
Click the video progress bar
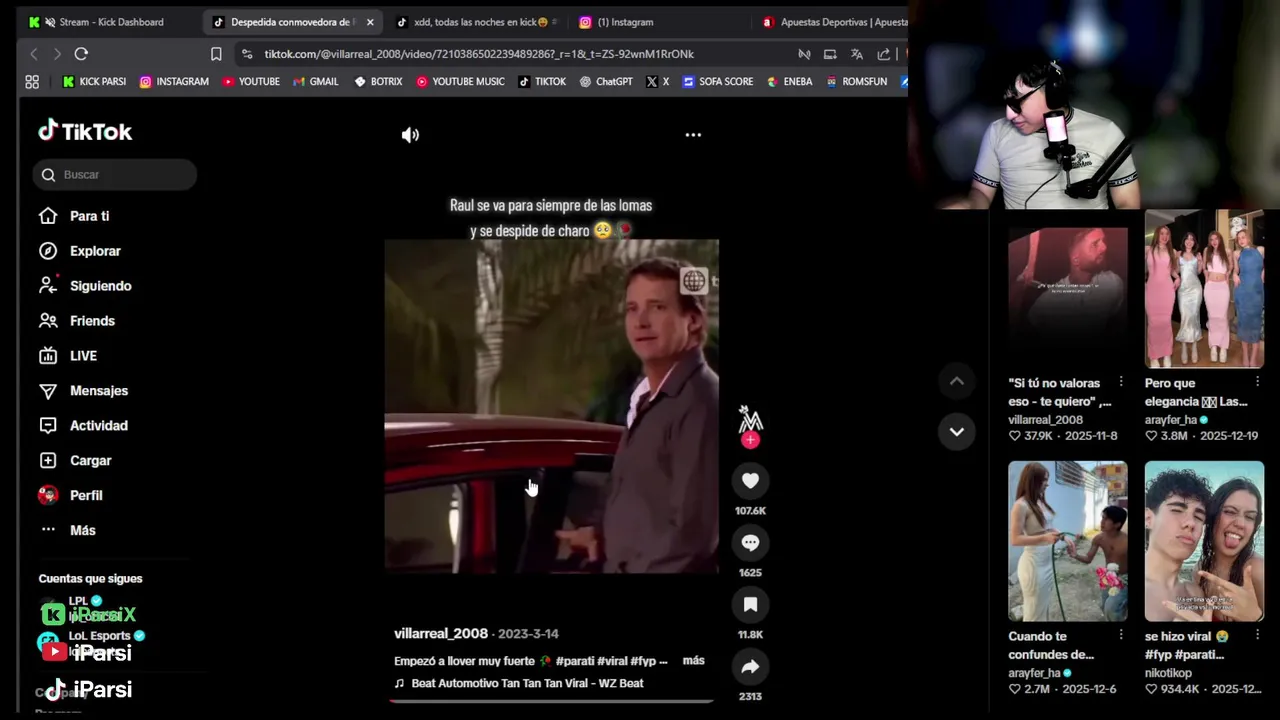pos(551,701)
